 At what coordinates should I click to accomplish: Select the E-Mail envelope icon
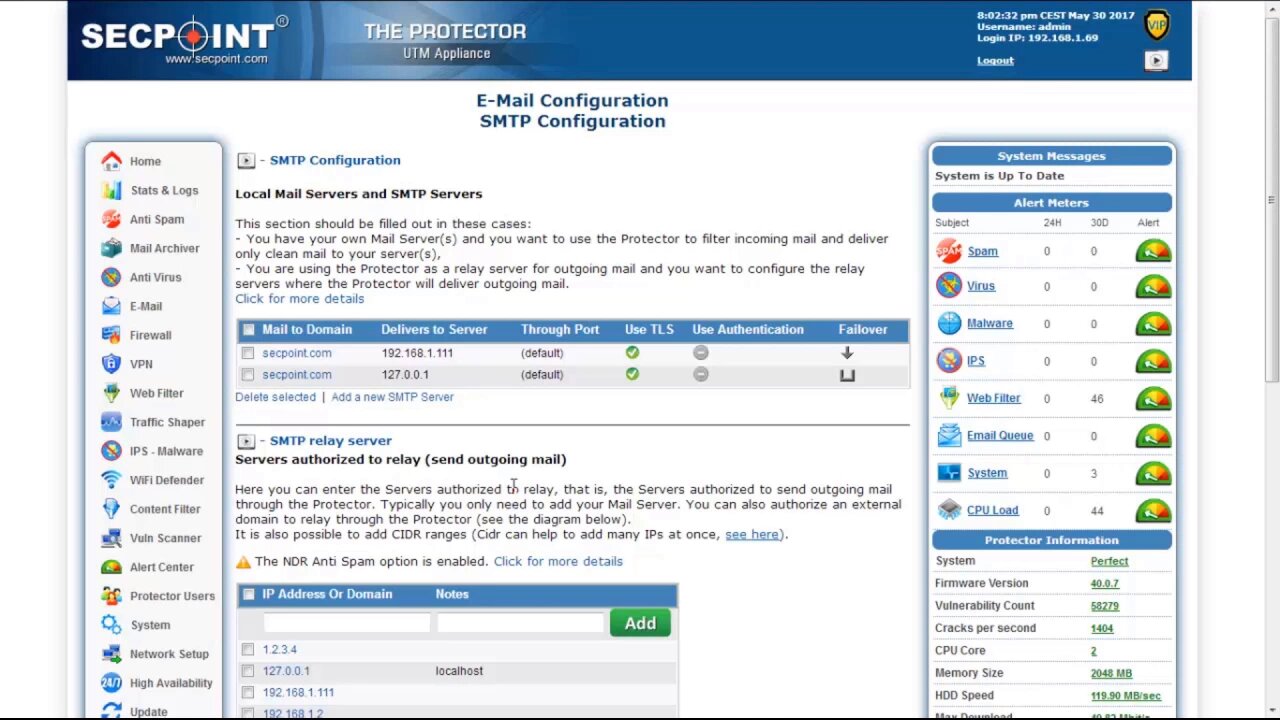[x=111, y=306]
